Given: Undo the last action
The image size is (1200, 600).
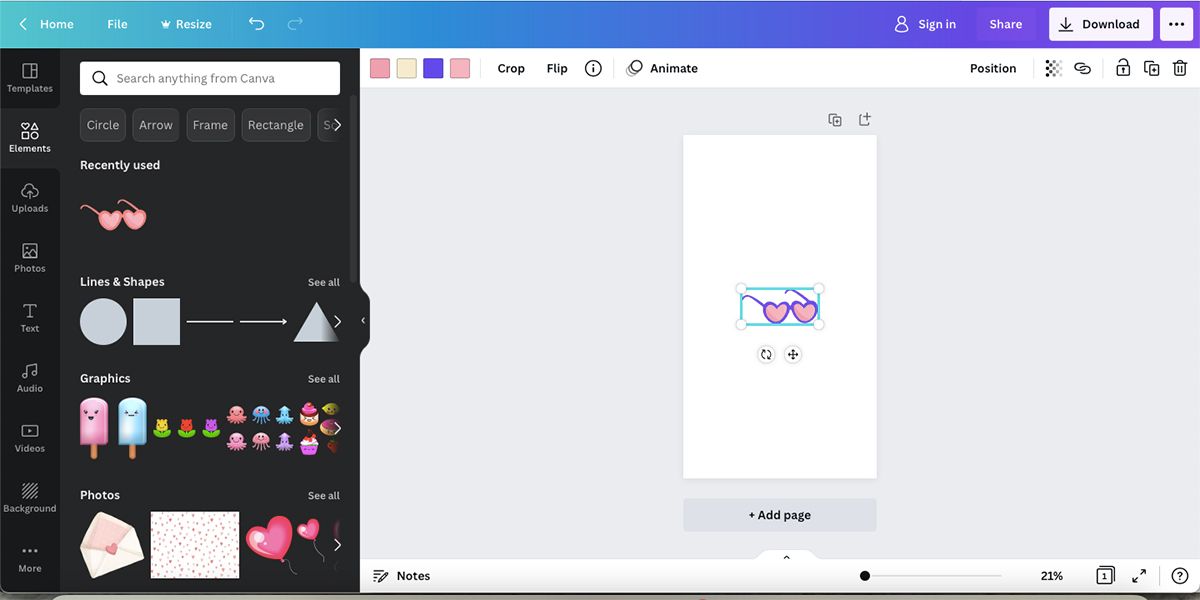Looking at the screenshot, I should pyautogui.click(x=256, y=23).
